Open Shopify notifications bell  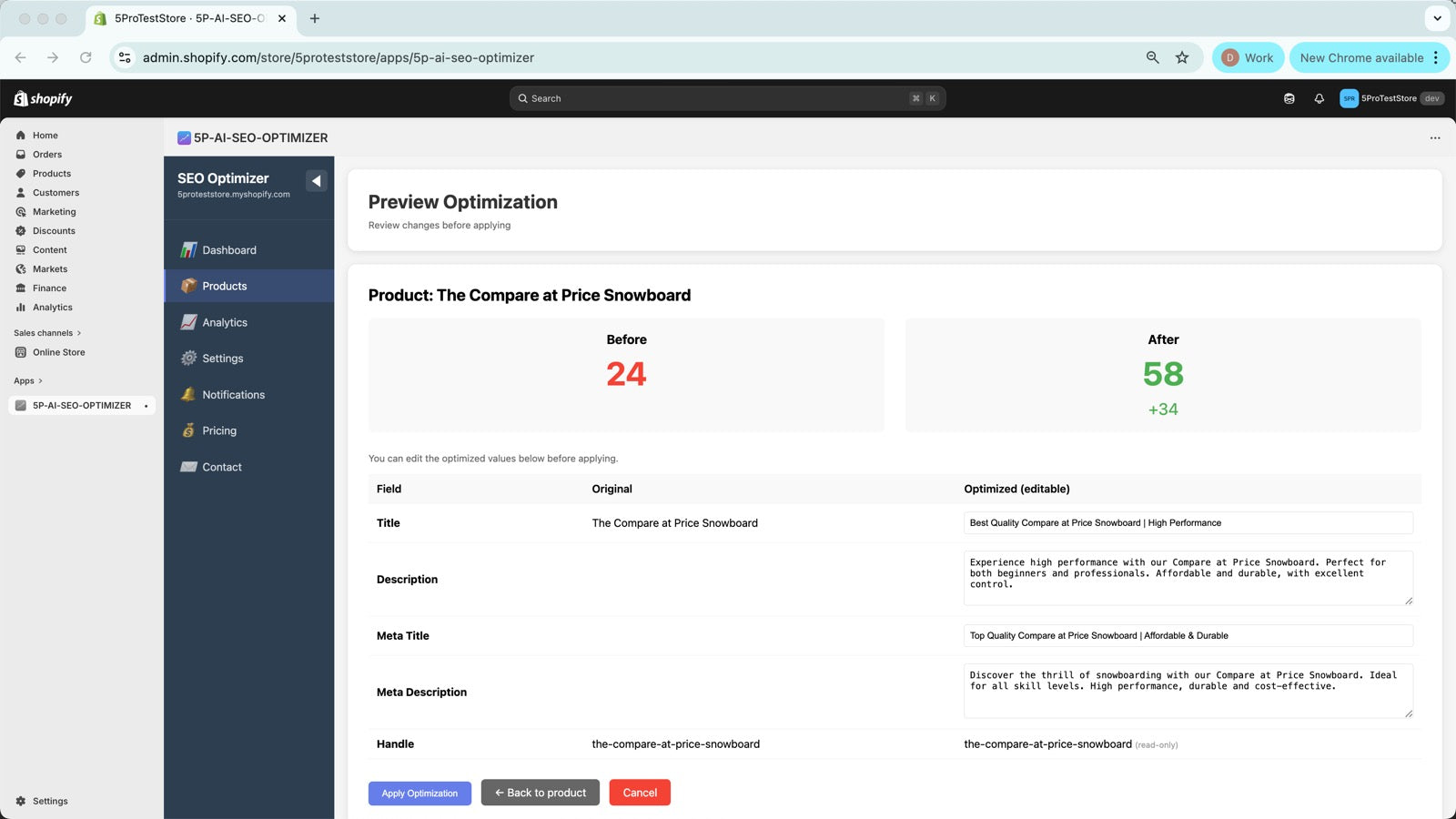tap(1319, 98)
